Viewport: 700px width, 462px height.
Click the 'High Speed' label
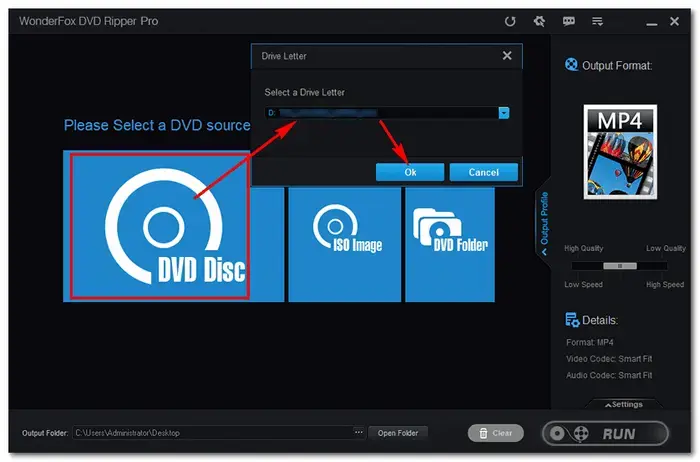pos(665,284)
